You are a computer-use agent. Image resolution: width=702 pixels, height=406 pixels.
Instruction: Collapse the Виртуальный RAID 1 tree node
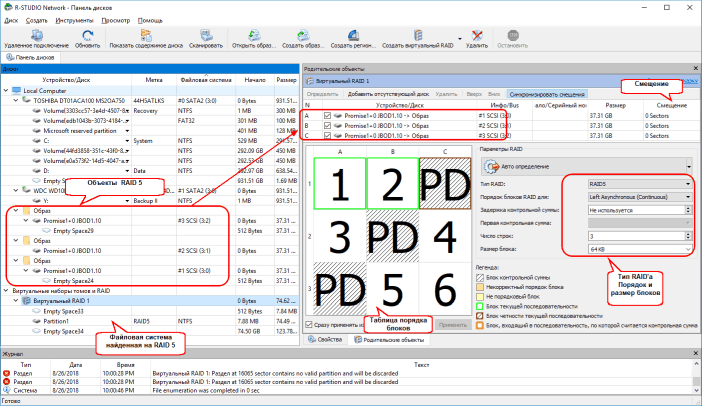[16, 301]
